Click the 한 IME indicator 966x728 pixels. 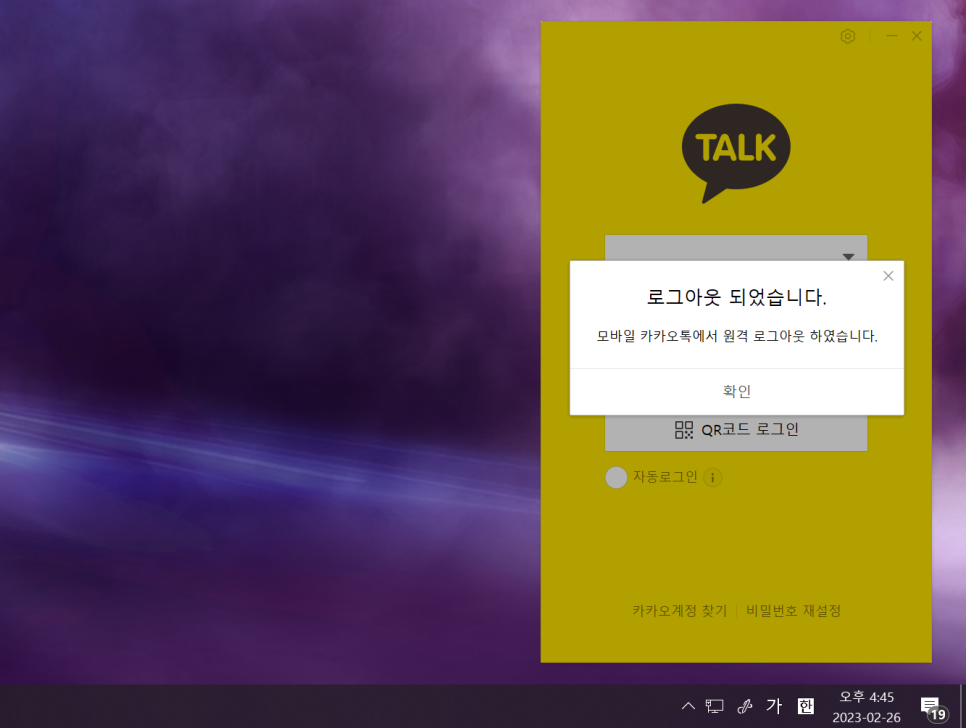click(x=805, y=706)
